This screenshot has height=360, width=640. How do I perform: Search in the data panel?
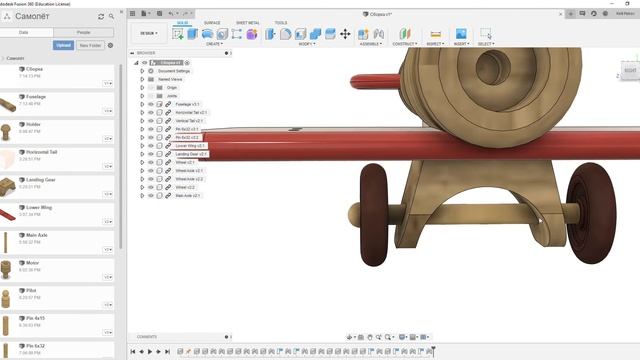[x=111, y=16]
